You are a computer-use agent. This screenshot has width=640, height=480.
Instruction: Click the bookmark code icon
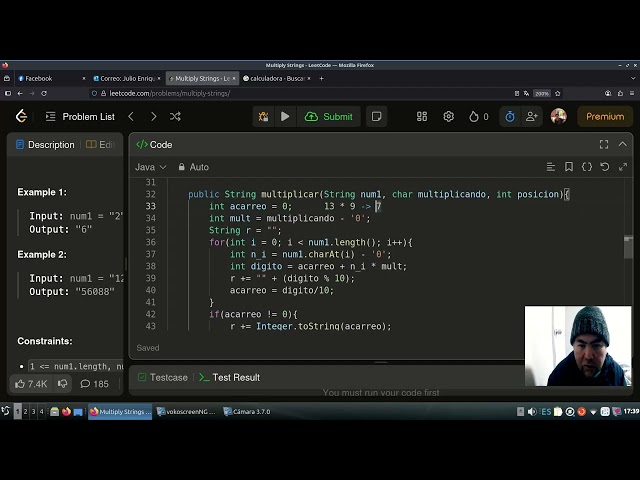tap(569, 167)
